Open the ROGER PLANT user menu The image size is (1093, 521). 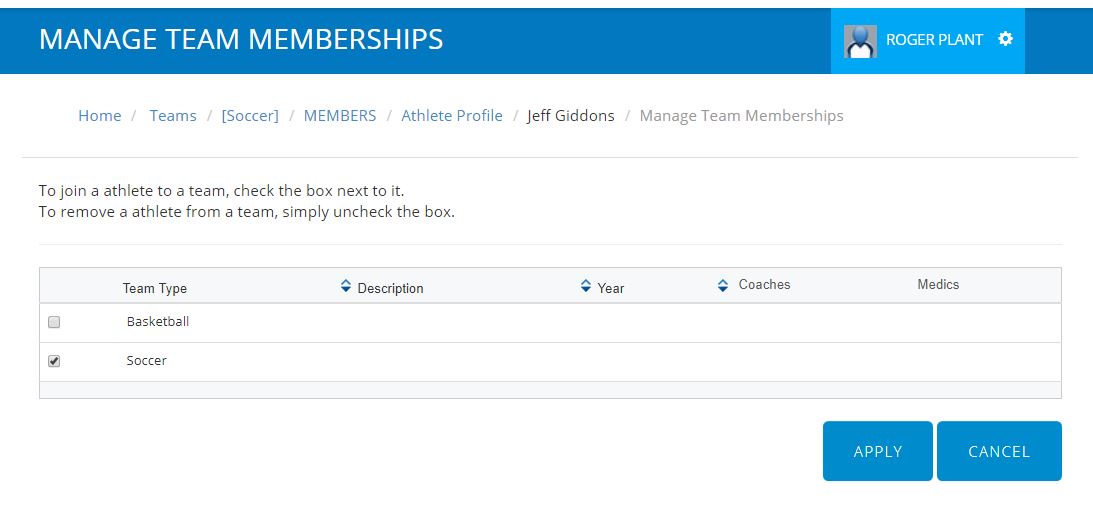tap(934, 40)
